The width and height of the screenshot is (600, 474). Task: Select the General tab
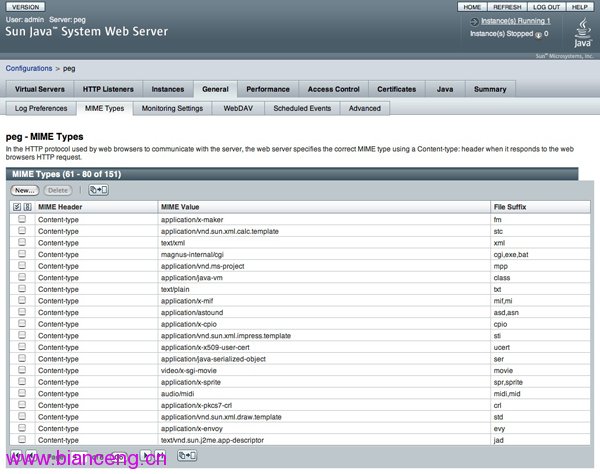(x=215, y=89)
